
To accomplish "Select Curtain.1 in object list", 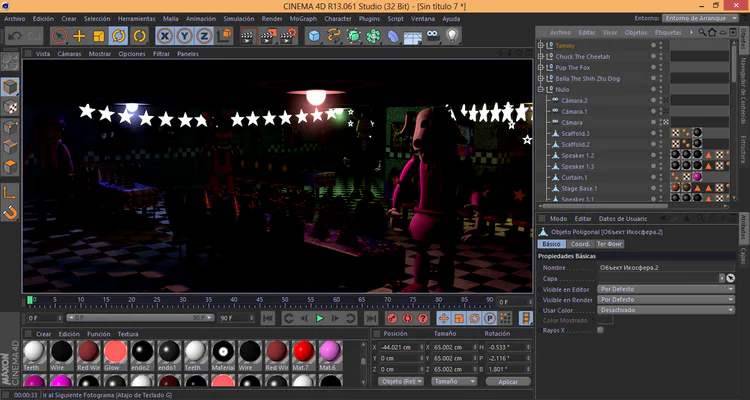I will click(574, 178).
